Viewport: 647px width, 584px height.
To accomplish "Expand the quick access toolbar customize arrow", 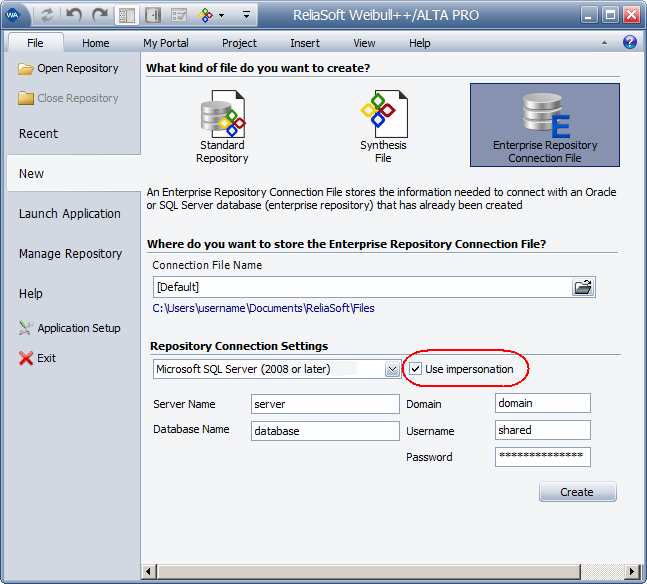I will pos(246,15).
